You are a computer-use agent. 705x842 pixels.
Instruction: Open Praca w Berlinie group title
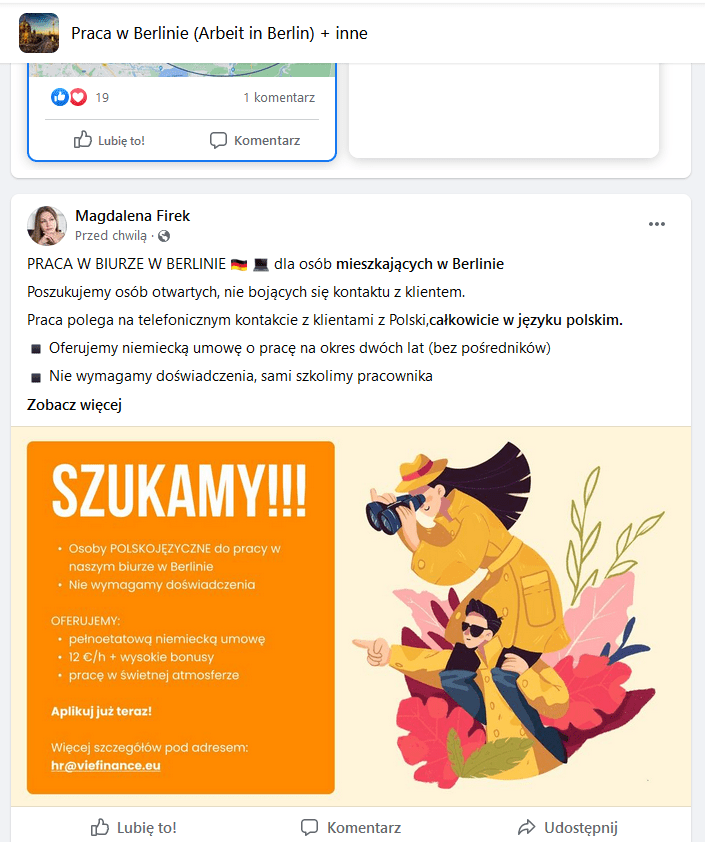pyautogui.click(x=219, y=33)
